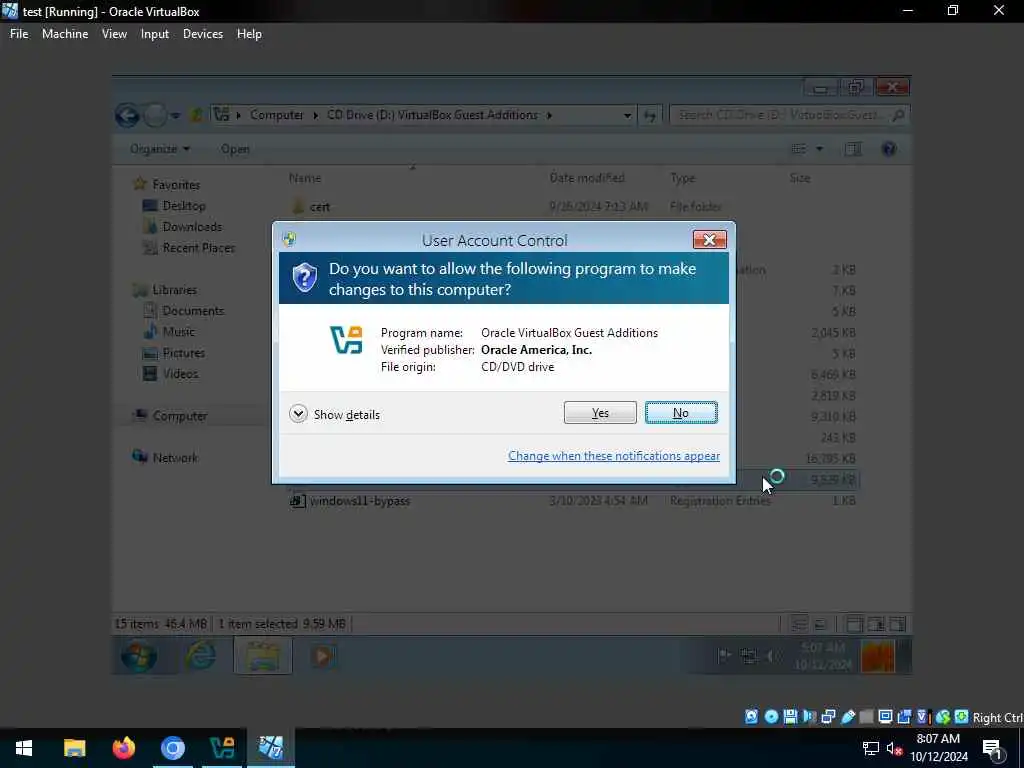Open the VirtualBox View menu
Image resolution: width=1024 pixels, height=768 pixels.
[x=114, y=34]
